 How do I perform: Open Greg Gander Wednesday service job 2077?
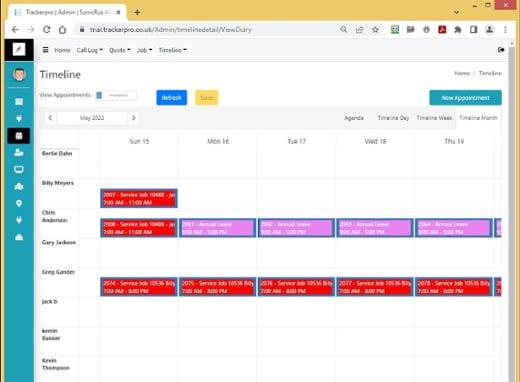pos(375,287)
